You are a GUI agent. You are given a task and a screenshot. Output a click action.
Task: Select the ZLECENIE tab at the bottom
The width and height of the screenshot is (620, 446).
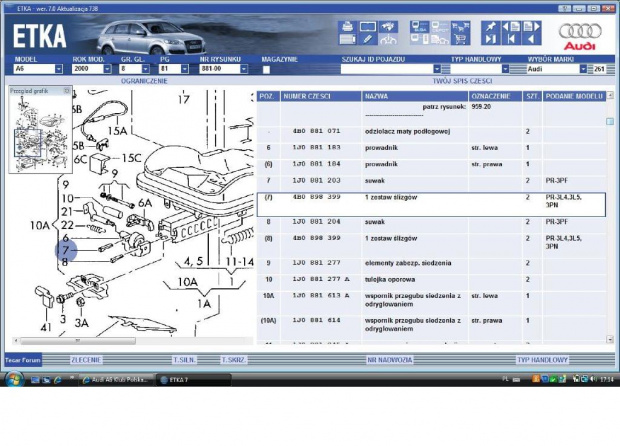86,358
